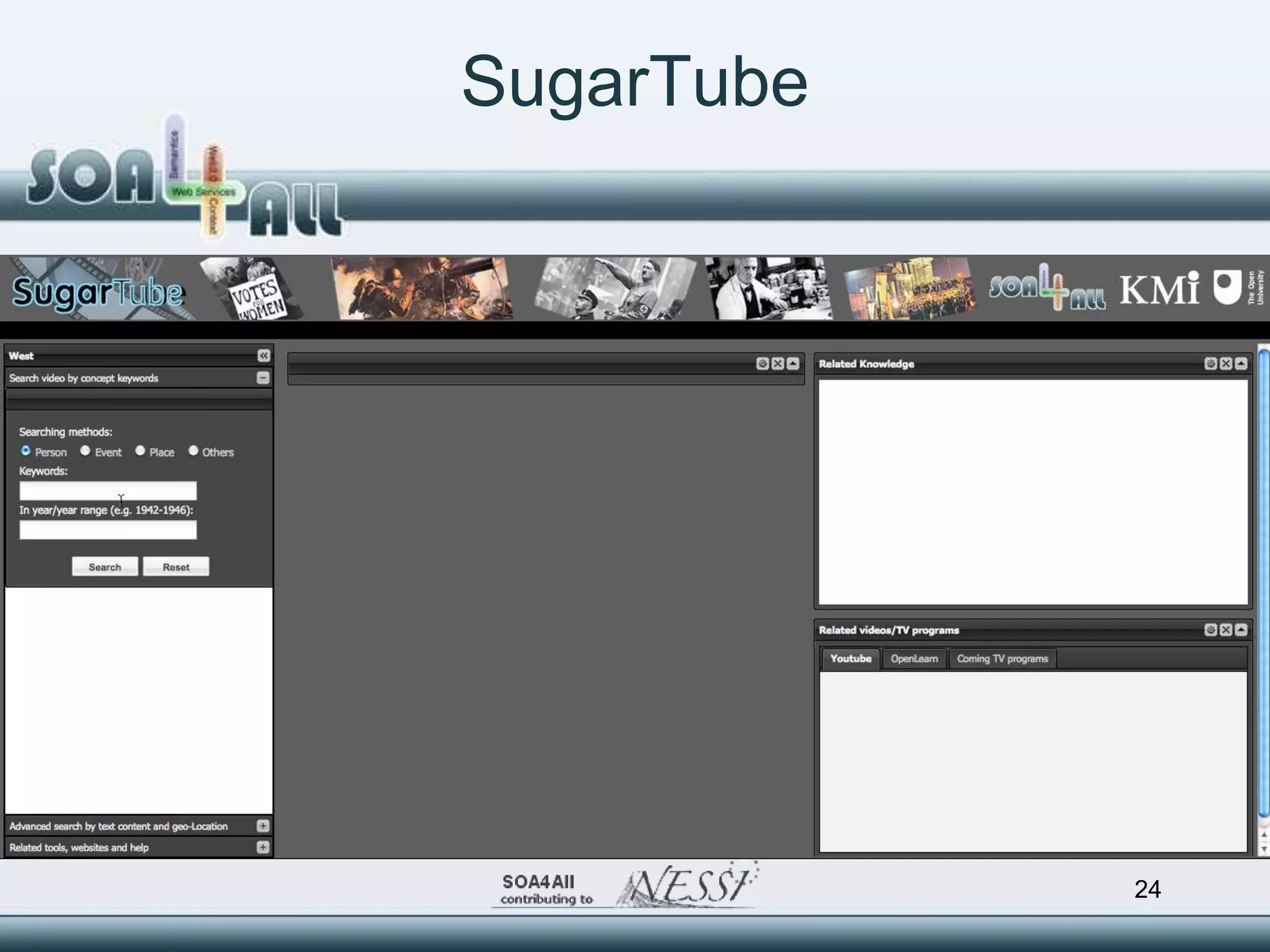Collapse the West side panel
This screenshot has width=1270, height=952.
(x=264, y=356)
